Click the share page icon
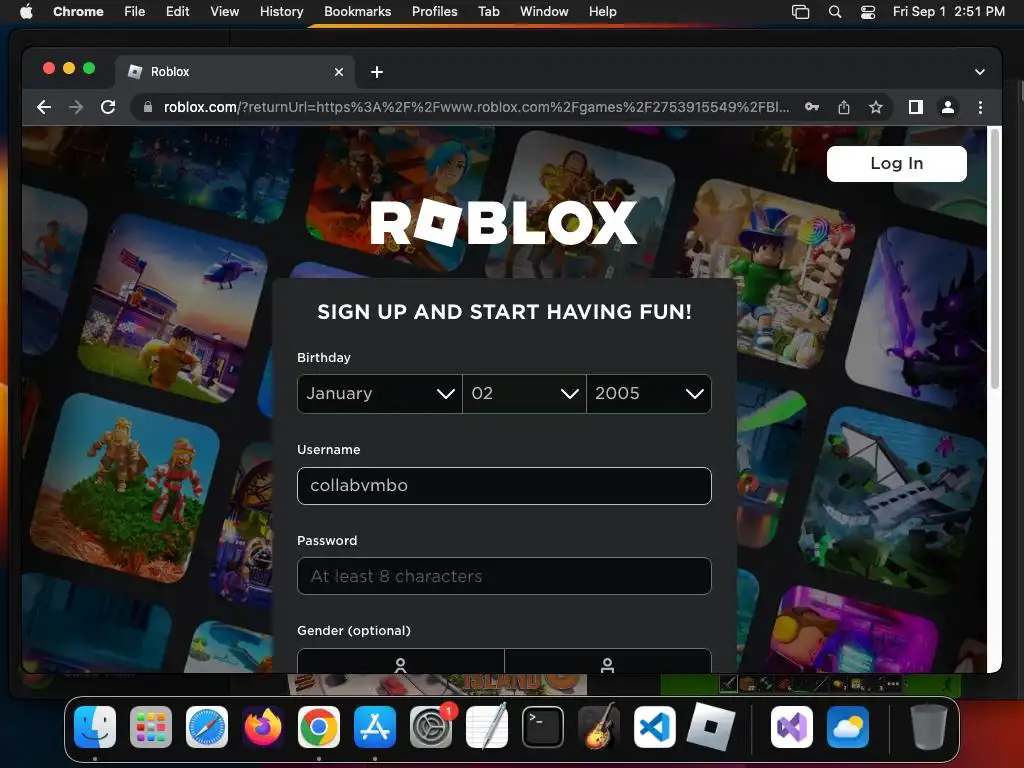This screenshot has width=1024, height=768. coord(844,107)
